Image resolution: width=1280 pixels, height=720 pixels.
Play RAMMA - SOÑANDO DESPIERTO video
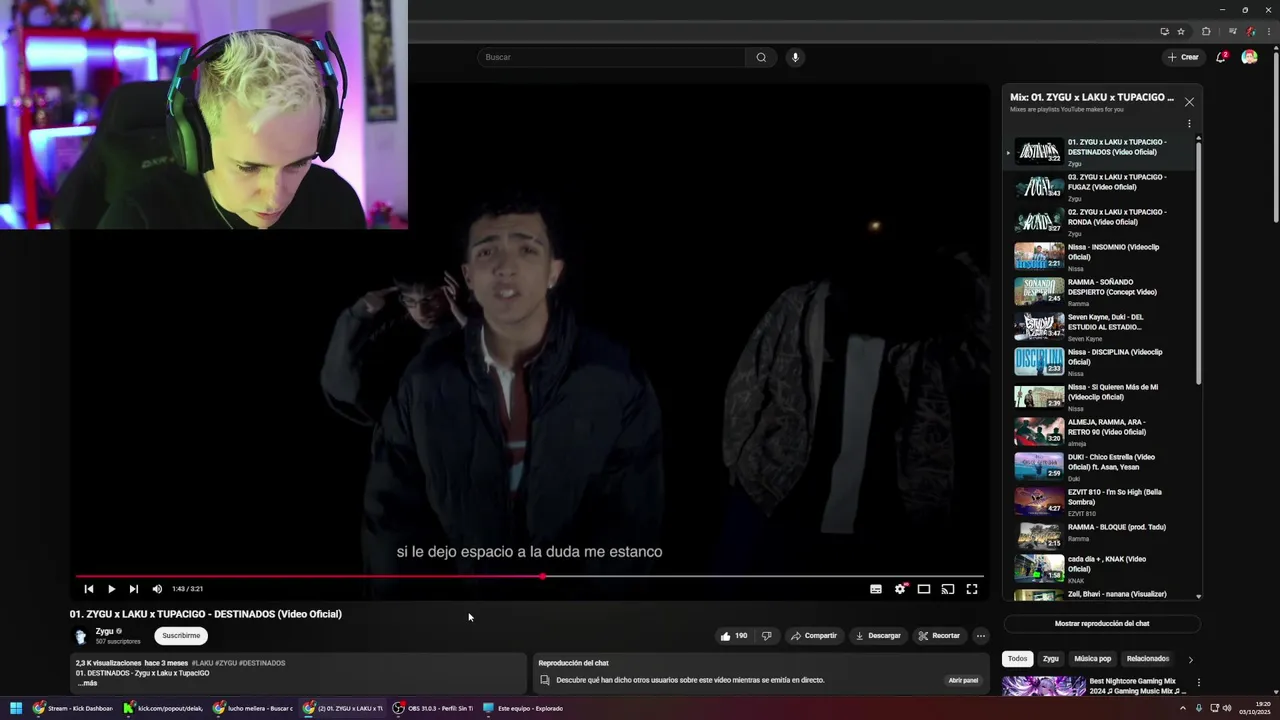click(x=1099, y=292)
